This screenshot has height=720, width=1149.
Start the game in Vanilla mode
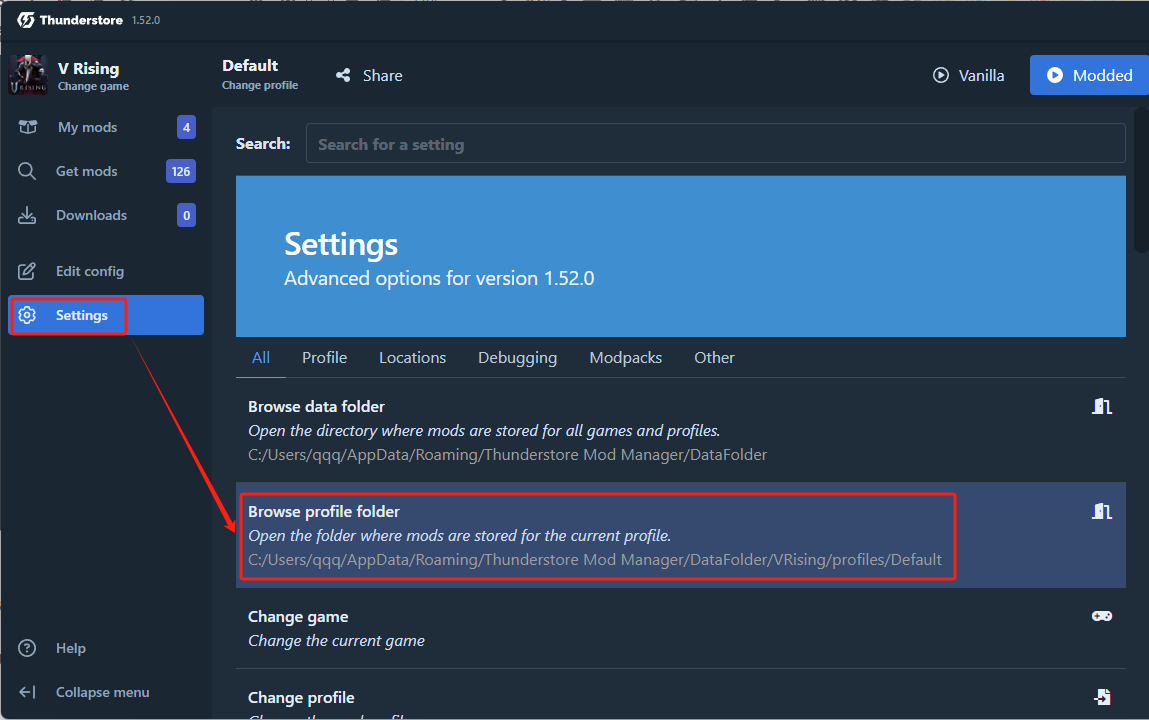[x=968, y=75]
